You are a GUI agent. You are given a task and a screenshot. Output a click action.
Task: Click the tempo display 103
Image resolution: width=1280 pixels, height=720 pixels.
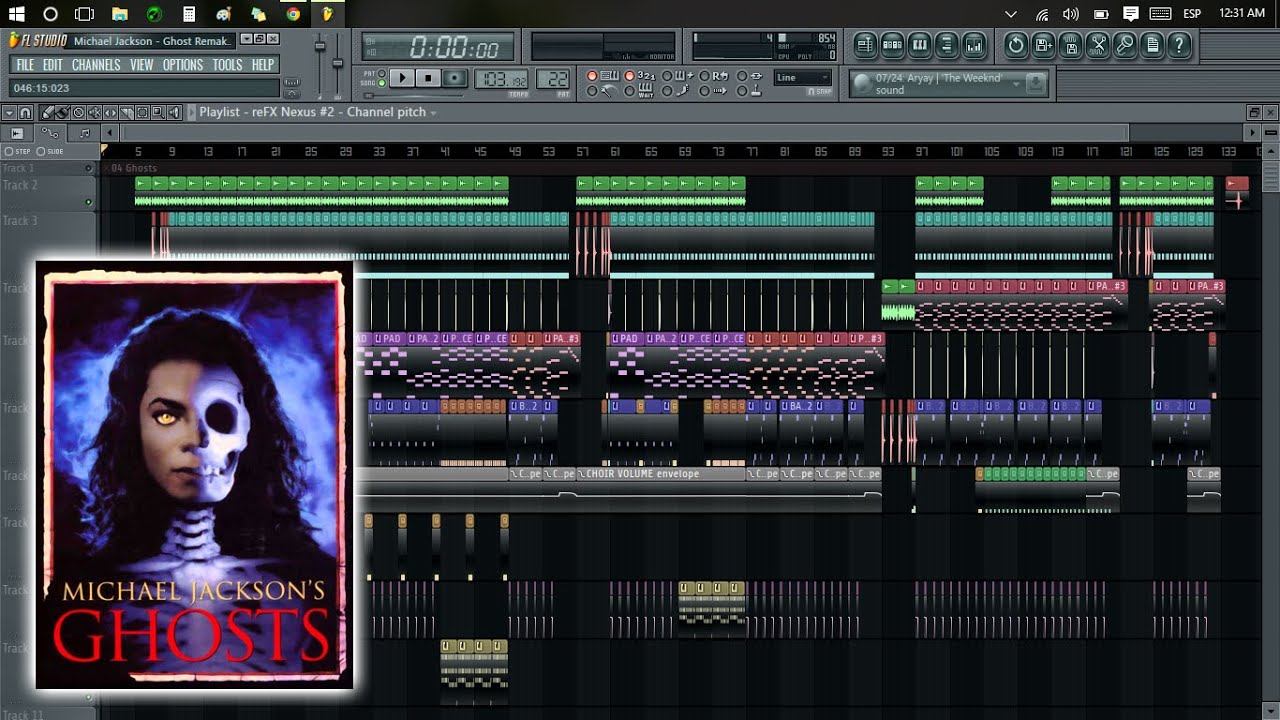(501, 78)
